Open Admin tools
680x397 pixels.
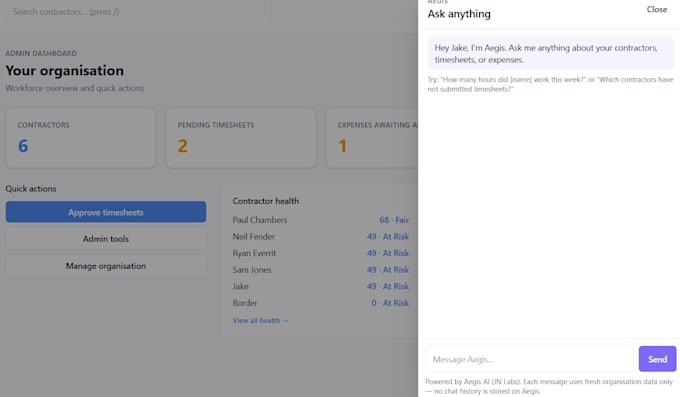pos(106,239)
